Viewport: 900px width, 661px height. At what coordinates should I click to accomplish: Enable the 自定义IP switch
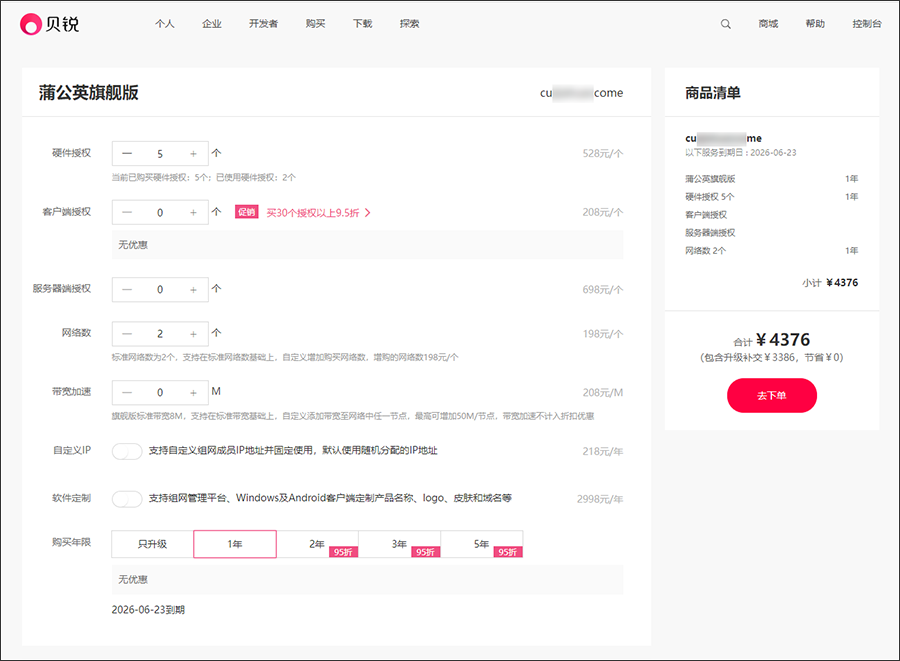point(127,452)
